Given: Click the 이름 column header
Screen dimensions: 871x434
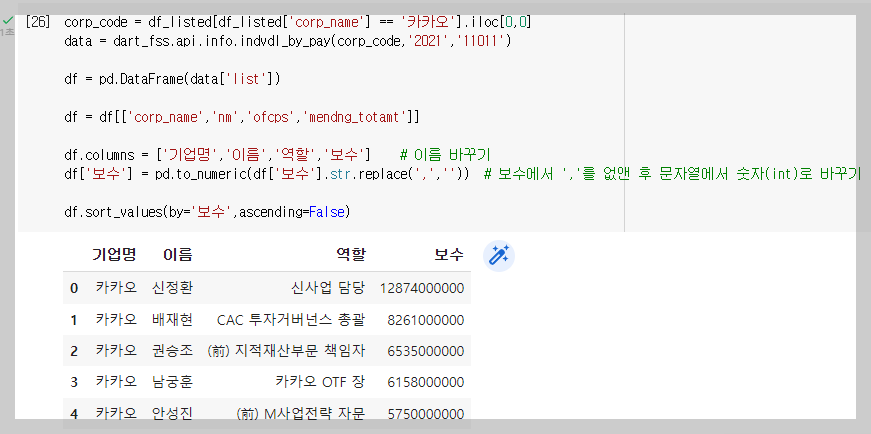Looking at the screenshot, I should (178, 255).
